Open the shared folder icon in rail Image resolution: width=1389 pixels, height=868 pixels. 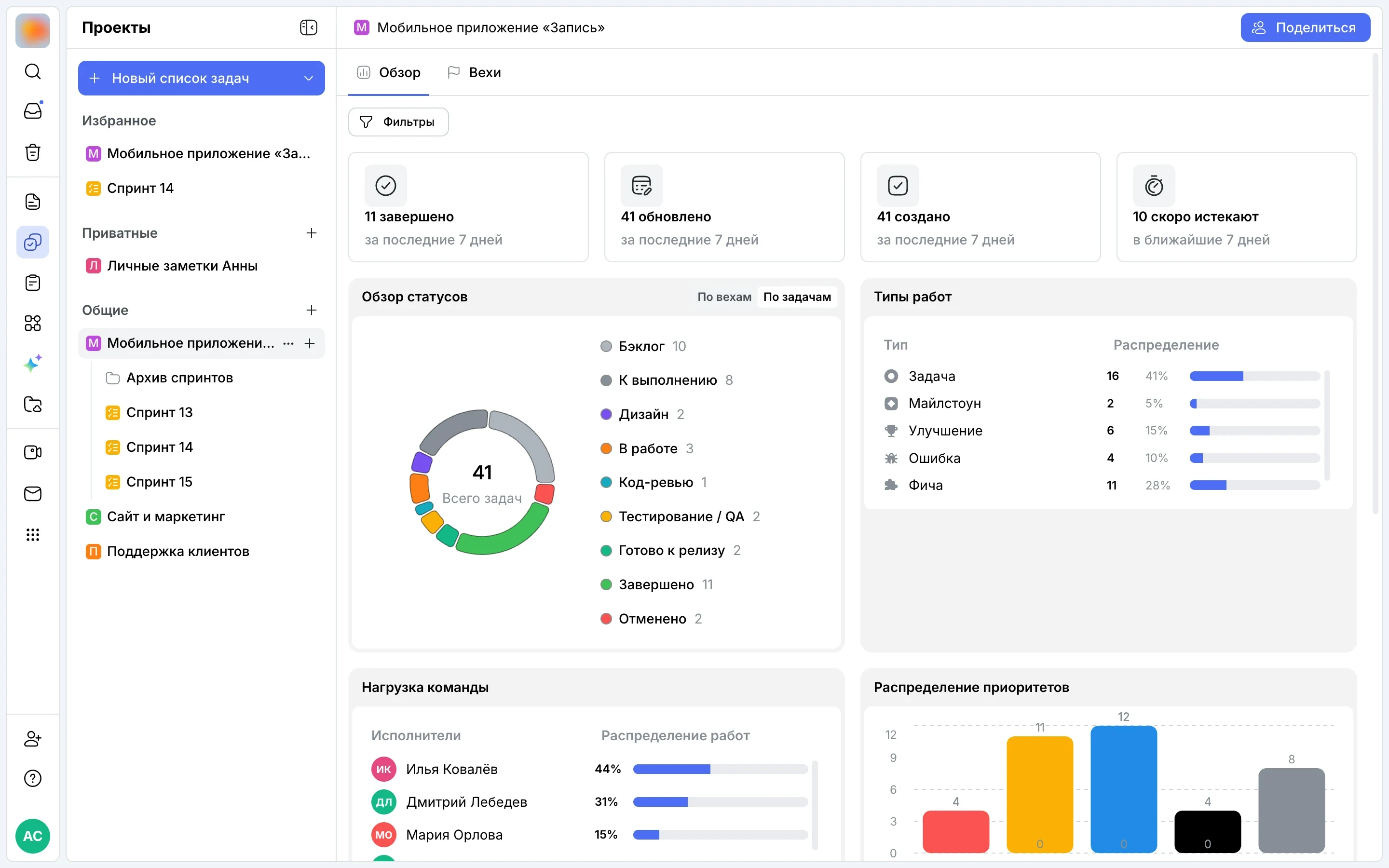pos(33,404)
